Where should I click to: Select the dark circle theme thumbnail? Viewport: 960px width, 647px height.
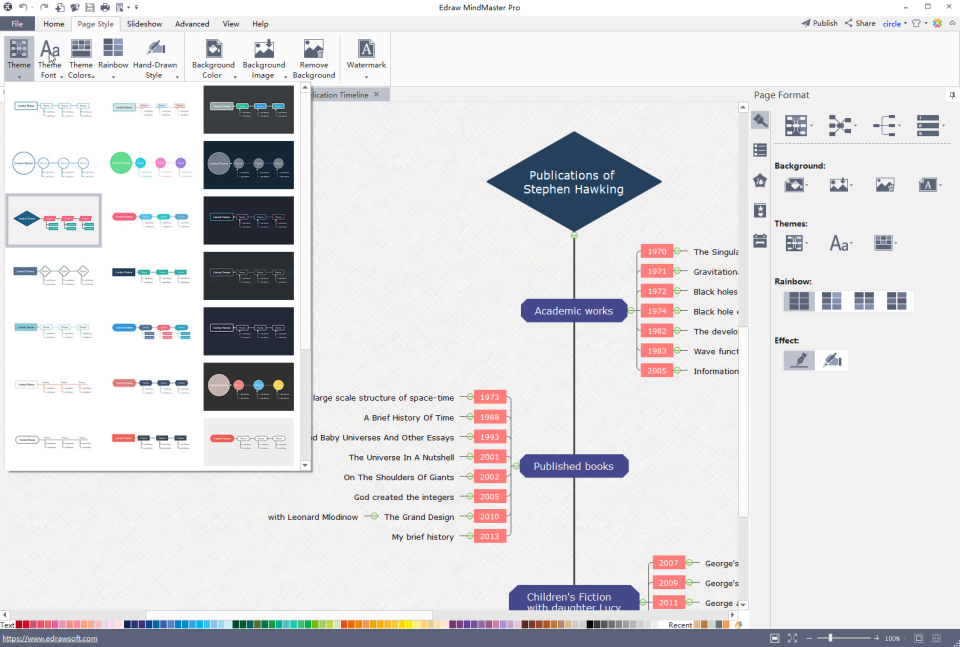tap(249, 165)
